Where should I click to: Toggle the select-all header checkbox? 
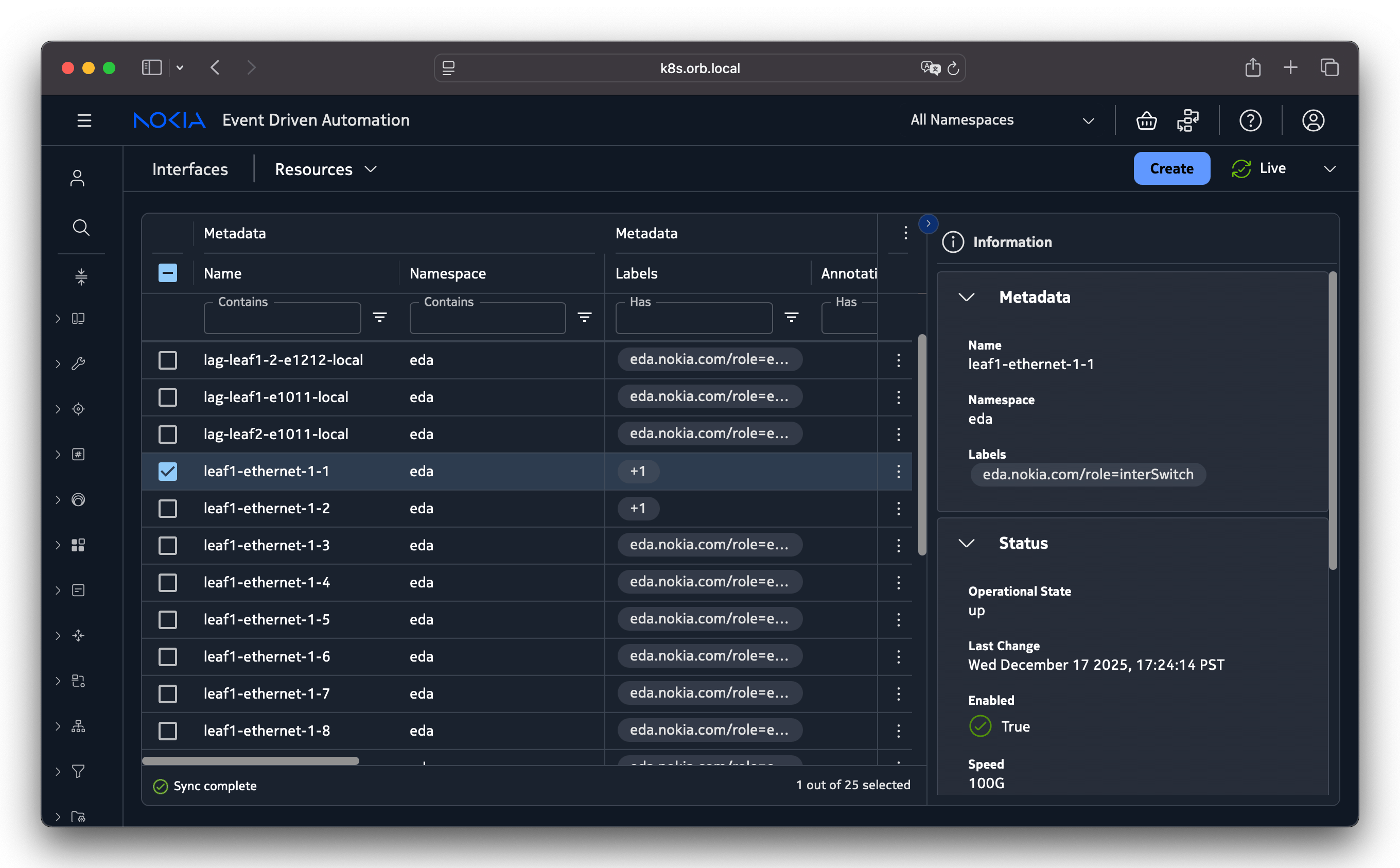[x=168, y=273]
